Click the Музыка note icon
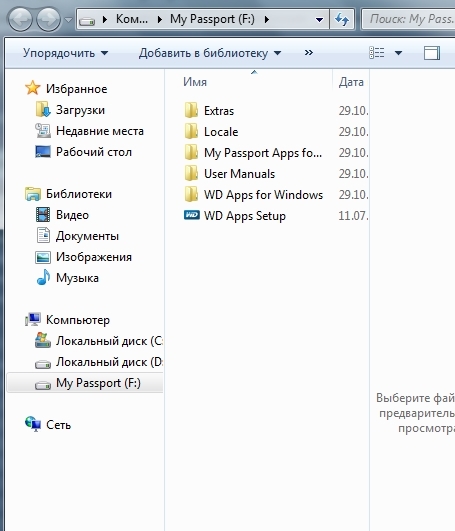This screenshot has height=531, width=455. (x=43, y=277)
